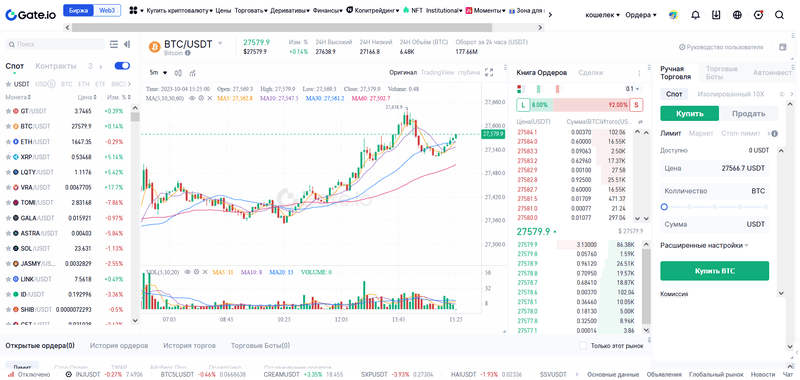Open MA indicator settings gear
800x380 pixels.
[201, 97]
